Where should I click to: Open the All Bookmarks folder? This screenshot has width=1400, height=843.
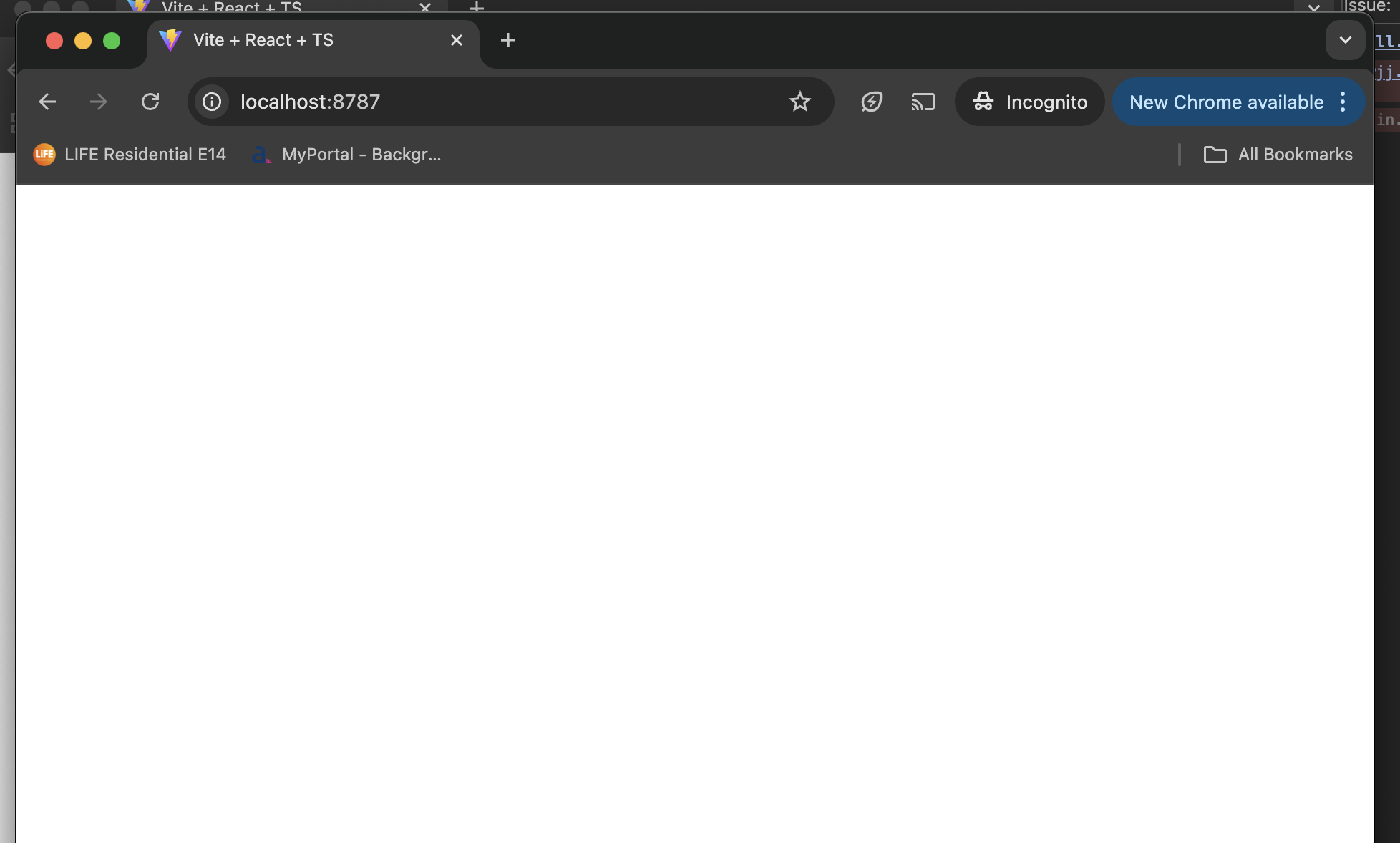1278,155
